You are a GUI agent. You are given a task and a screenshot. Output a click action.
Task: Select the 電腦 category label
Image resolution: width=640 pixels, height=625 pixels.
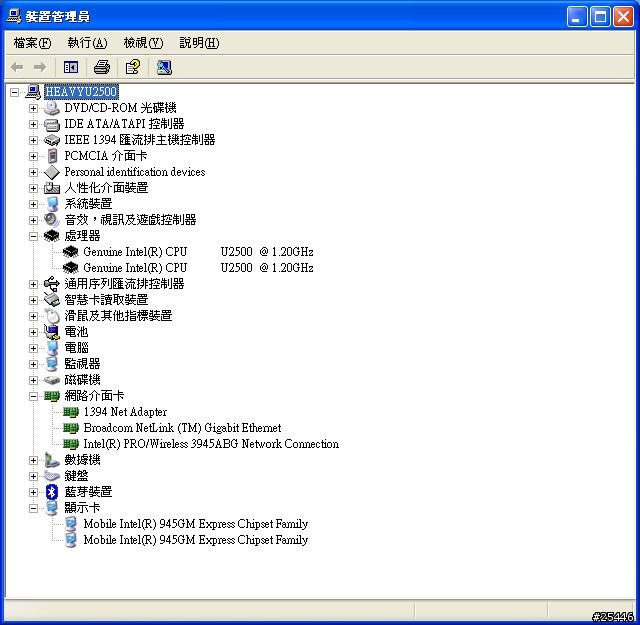pos(76,348)
